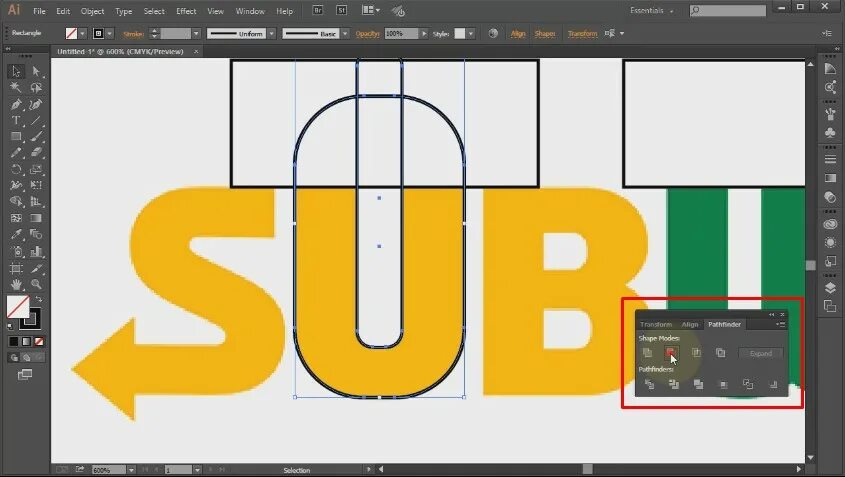The image size is (845, 477).
Task: Reset to default fill and stroke
Action: tap(11, 326)
